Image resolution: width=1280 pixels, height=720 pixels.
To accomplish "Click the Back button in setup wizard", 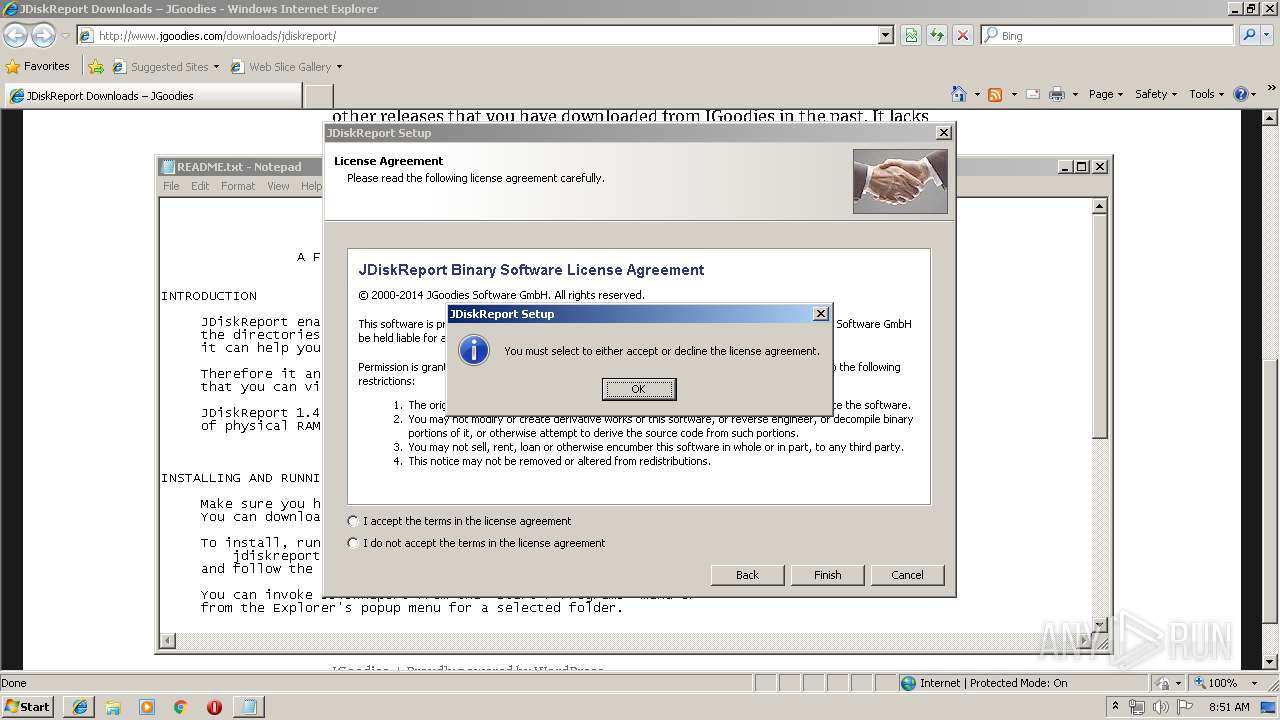I will pos(747,575).
